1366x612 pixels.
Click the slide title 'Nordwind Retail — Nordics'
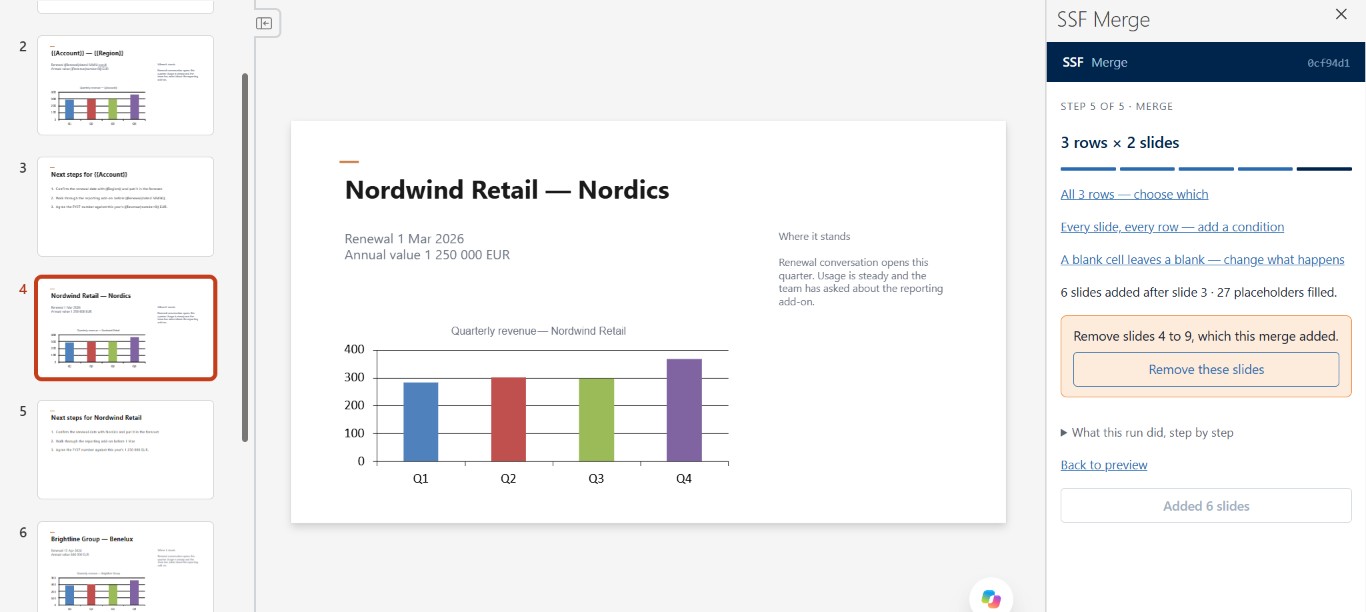tap(507, 190)
